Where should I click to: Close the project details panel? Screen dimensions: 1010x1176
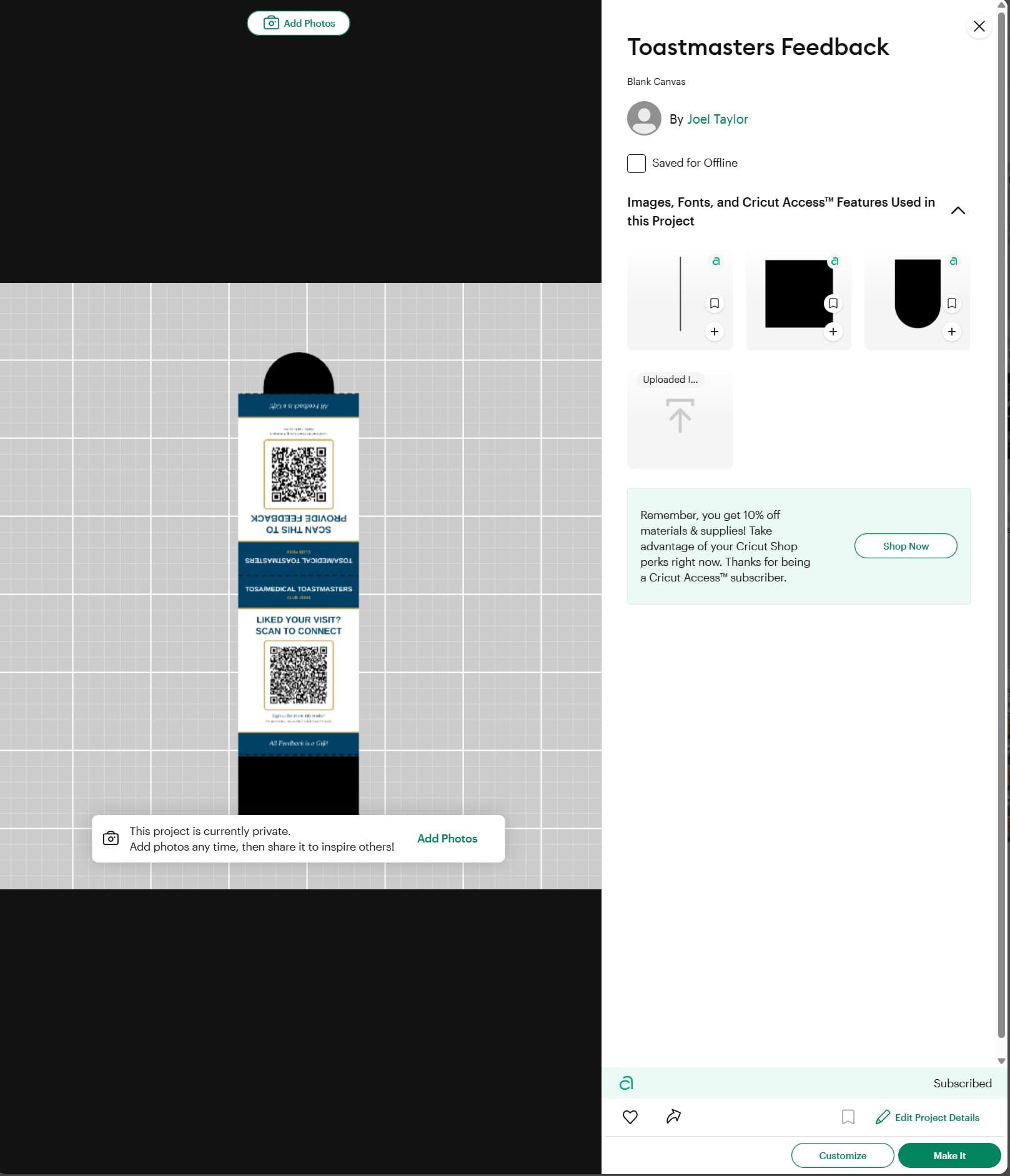979,26
